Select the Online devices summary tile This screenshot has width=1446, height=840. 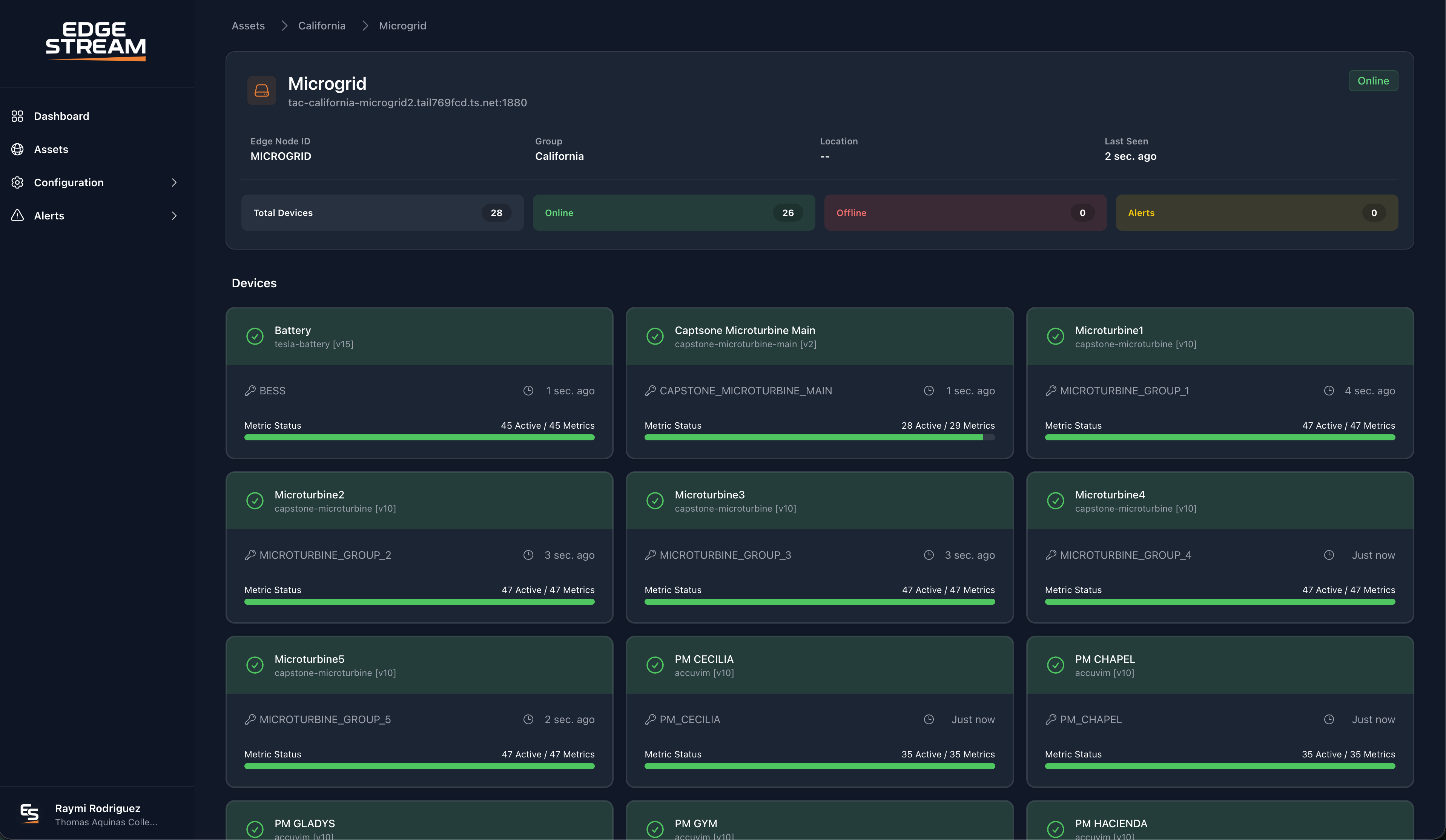674,213
